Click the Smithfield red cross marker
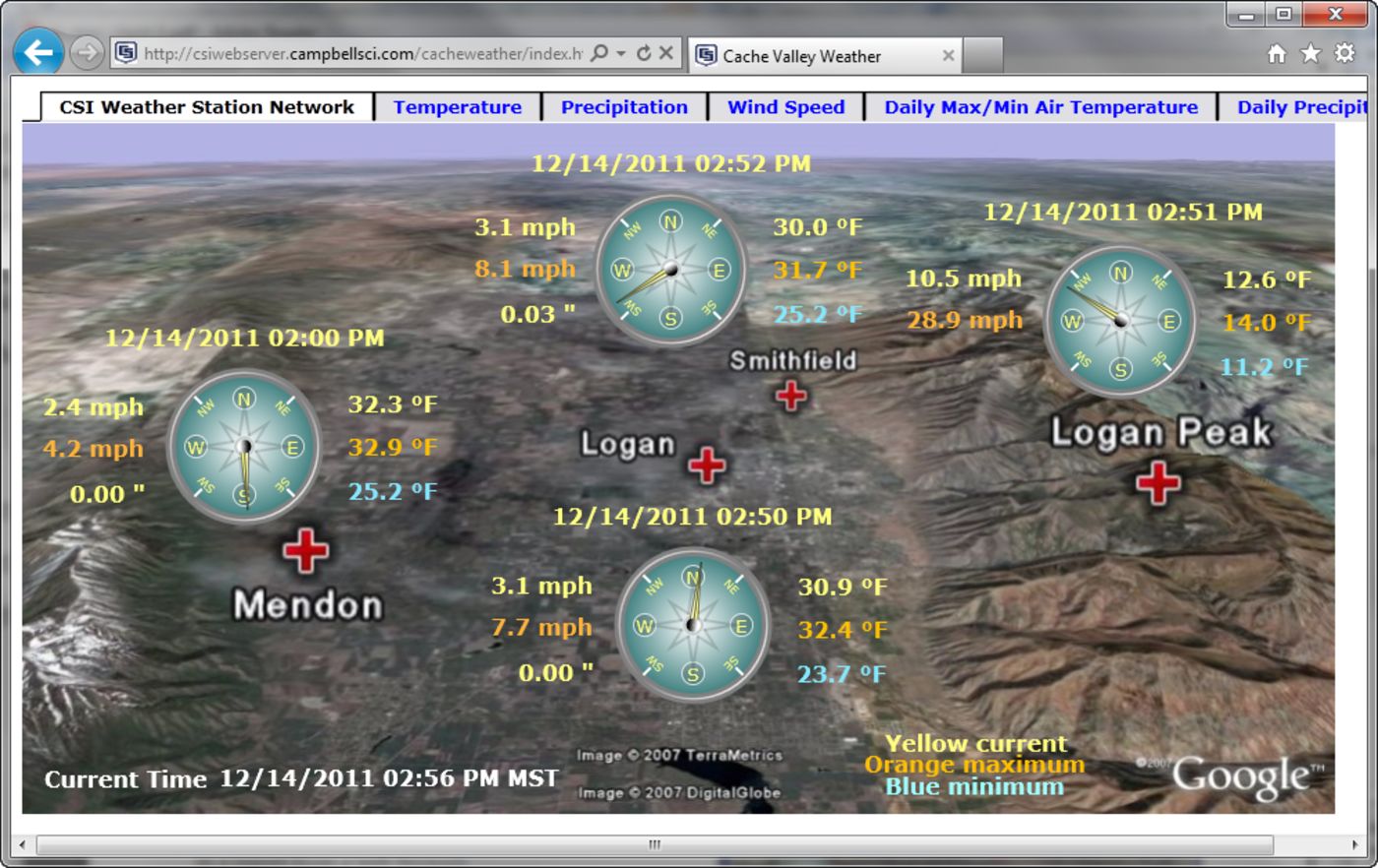 (x=791, y=396)
